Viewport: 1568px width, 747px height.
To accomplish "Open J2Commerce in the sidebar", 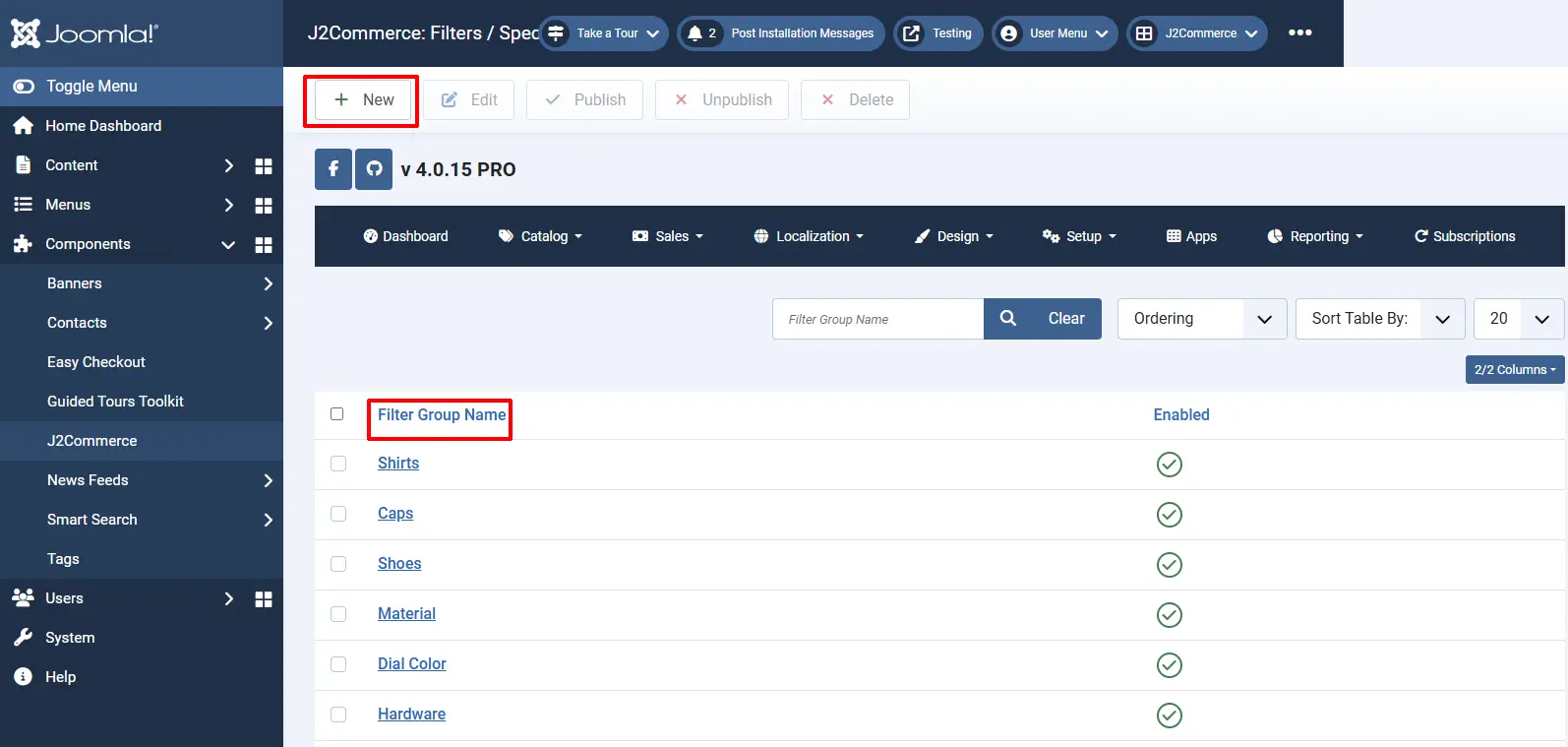I will point(142,441).
